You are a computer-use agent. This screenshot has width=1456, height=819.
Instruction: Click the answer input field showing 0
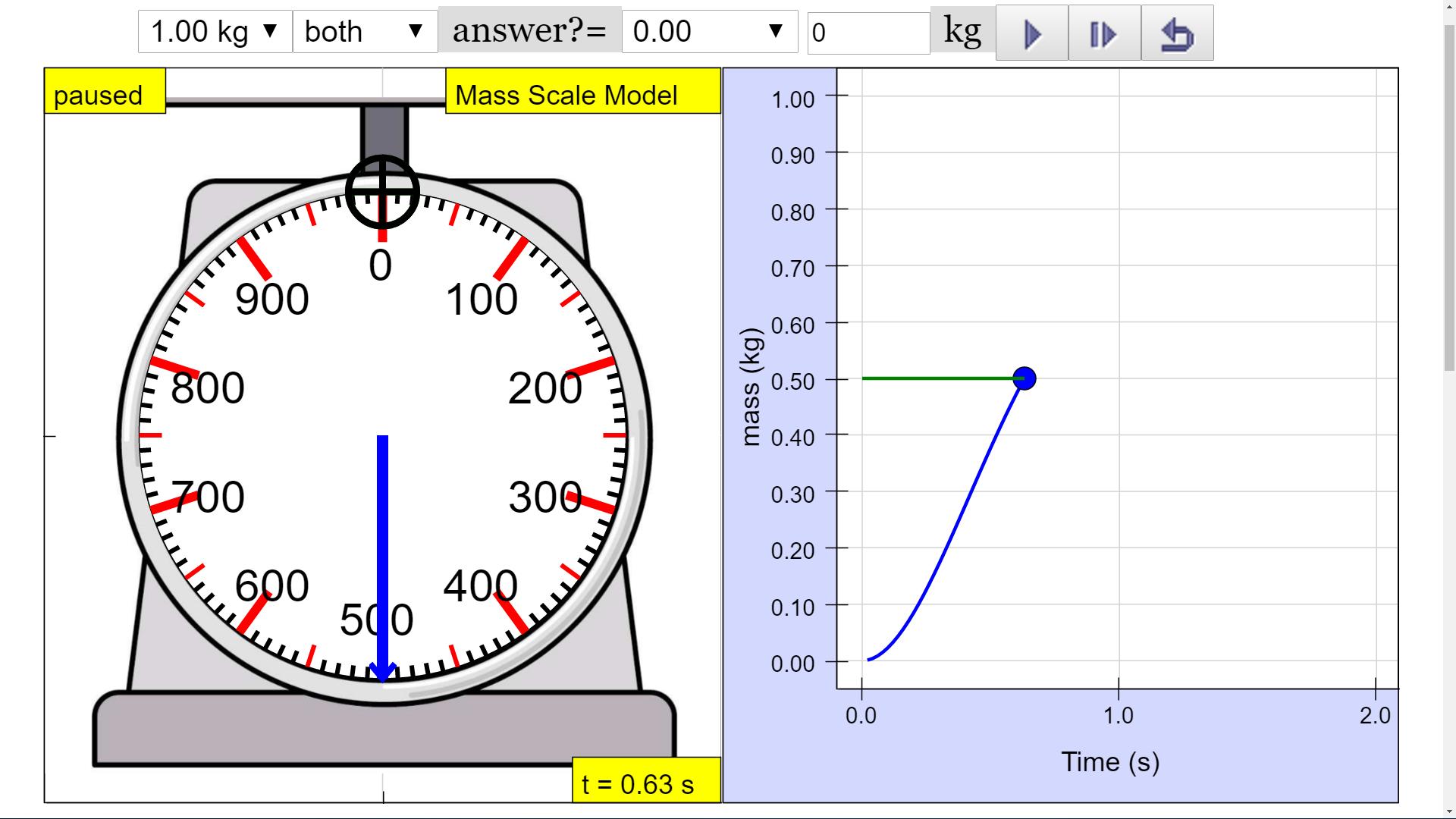pos(868,33)
